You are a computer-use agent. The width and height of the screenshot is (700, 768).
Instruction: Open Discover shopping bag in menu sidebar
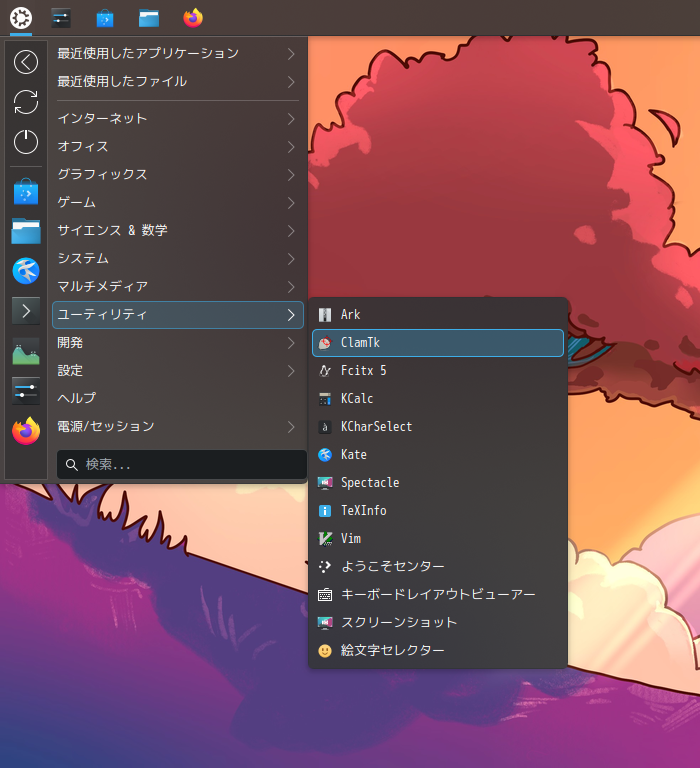[x=26, y=192]
